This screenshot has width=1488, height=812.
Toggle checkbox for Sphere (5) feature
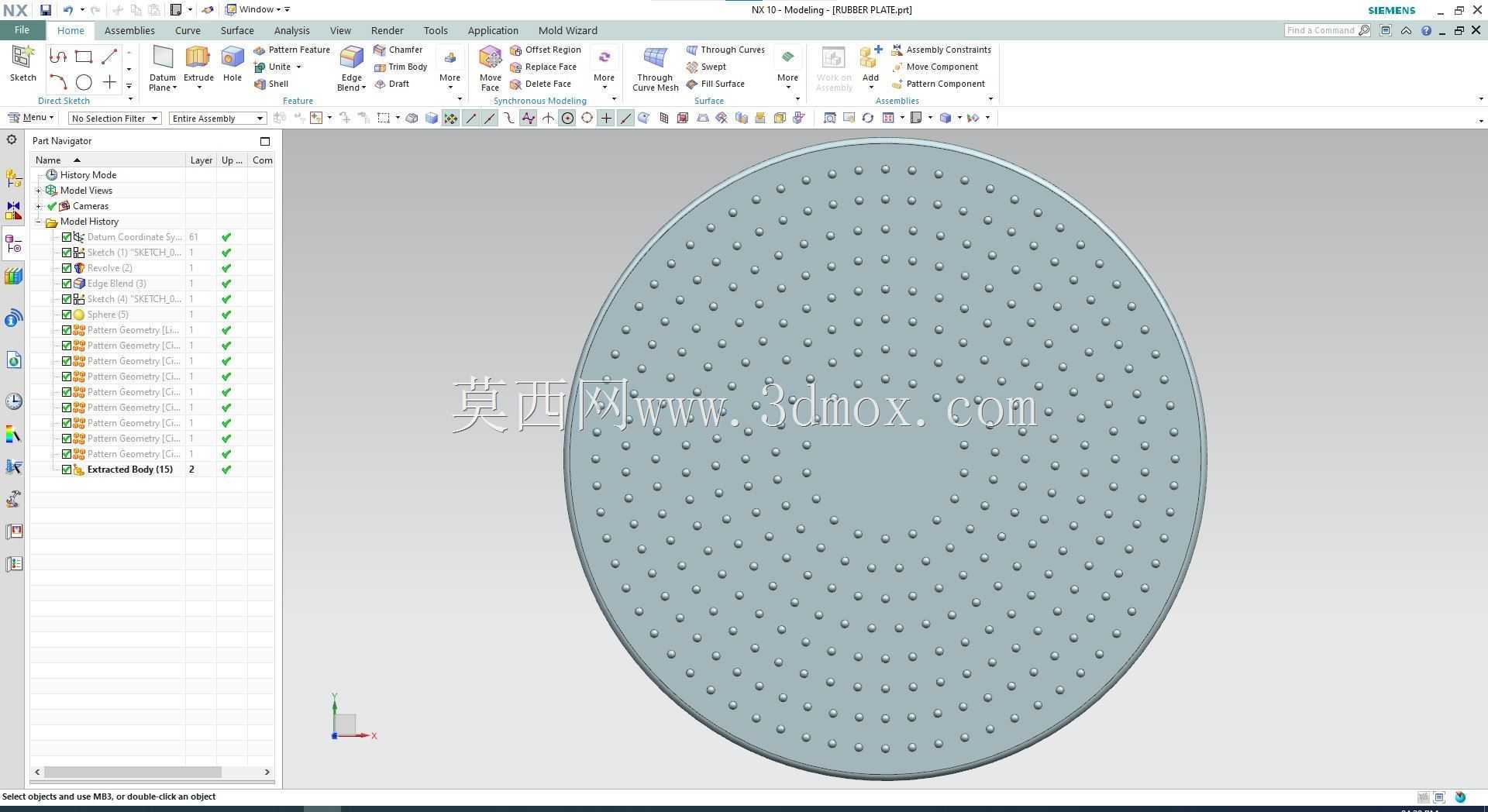click(67, 315)
